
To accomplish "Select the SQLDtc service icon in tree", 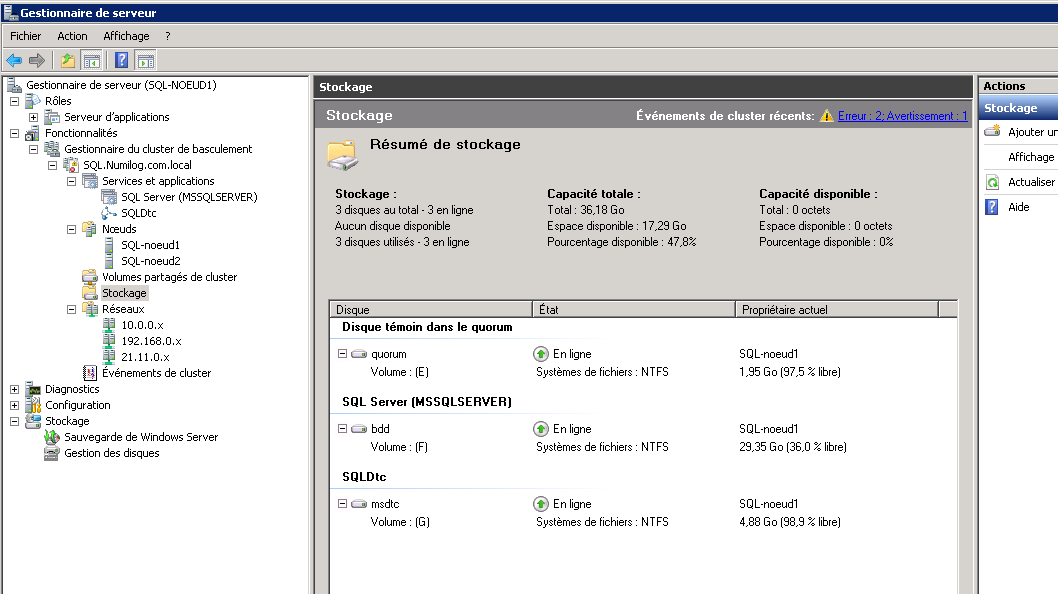I will point(110,213).
